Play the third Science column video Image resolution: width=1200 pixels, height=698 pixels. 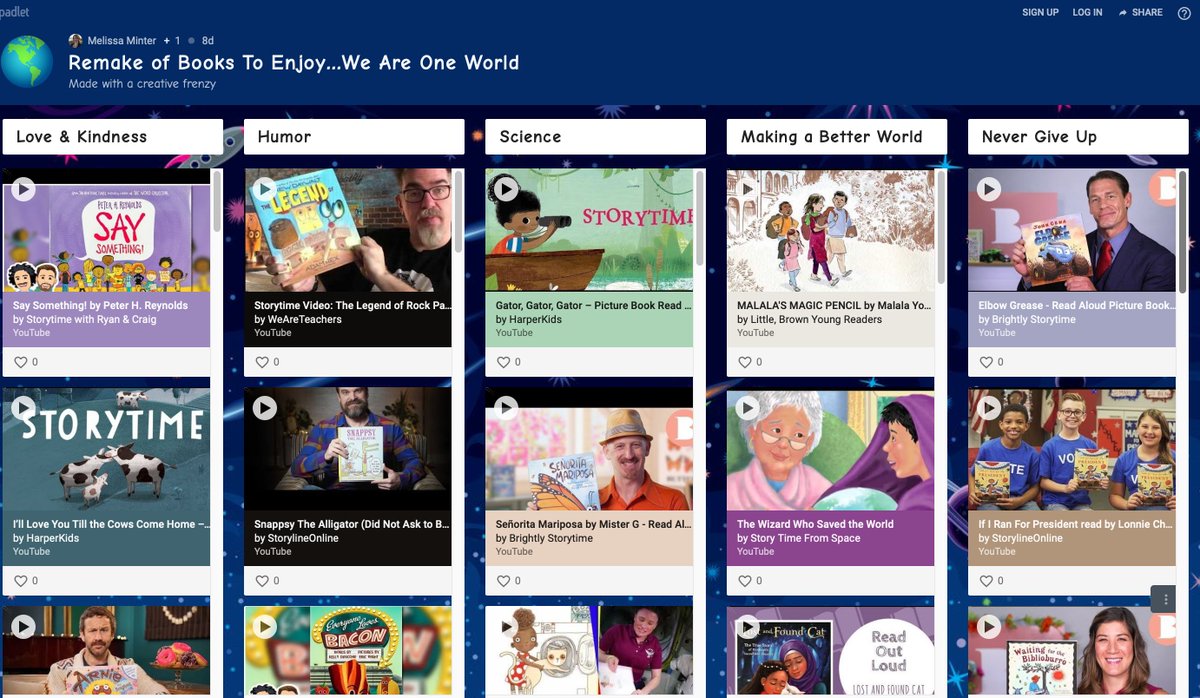pyautogui.click(x=506, y=626)
